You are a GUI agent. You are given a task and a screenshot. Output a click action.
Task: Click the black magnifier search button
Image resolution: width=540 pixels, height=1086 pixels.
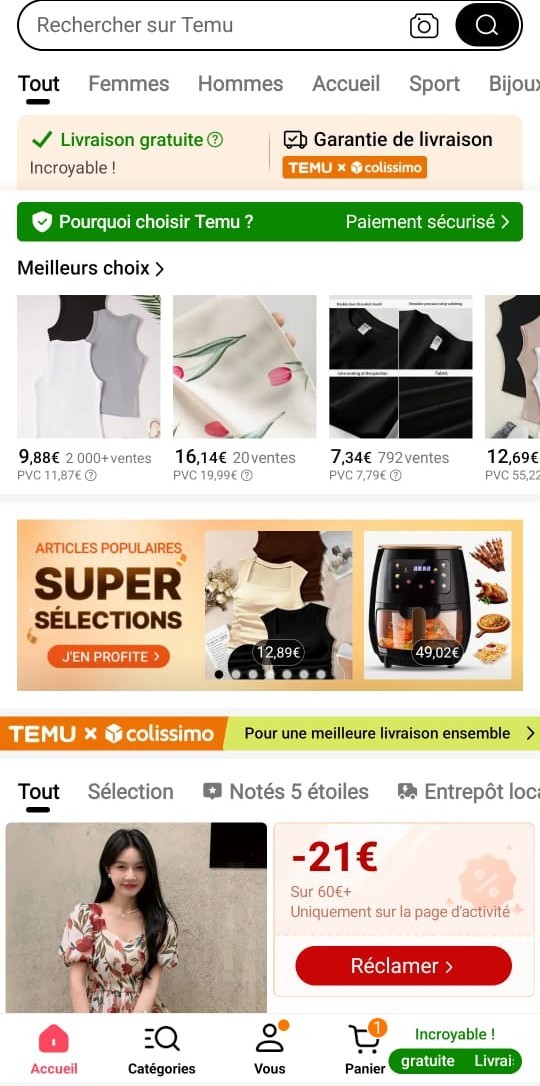(x=487, y=25)
